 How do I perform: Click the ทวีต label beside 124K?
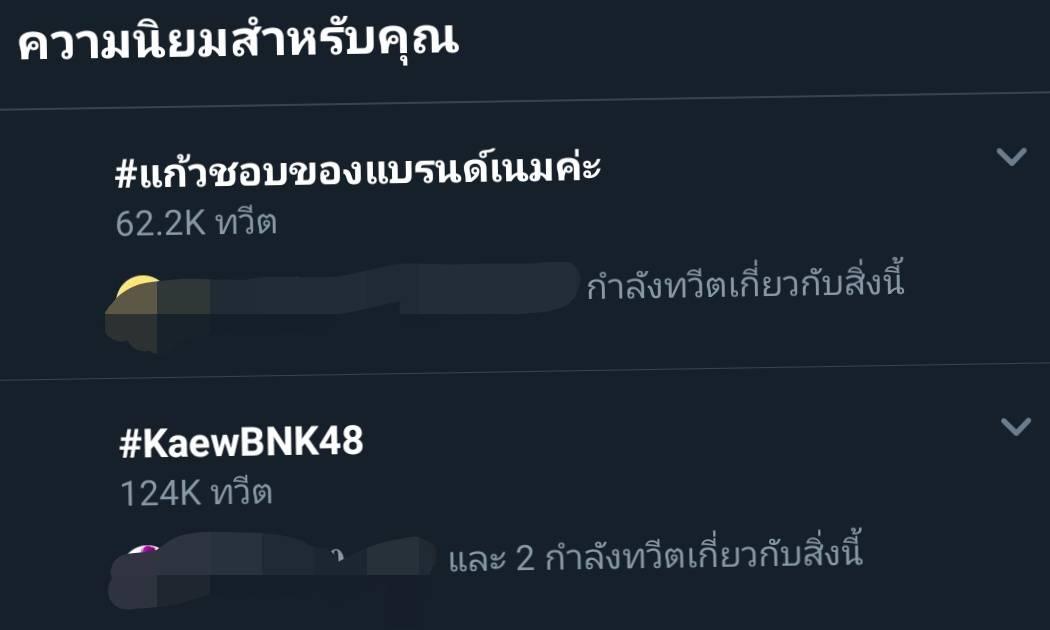click(x=242, y=492)
